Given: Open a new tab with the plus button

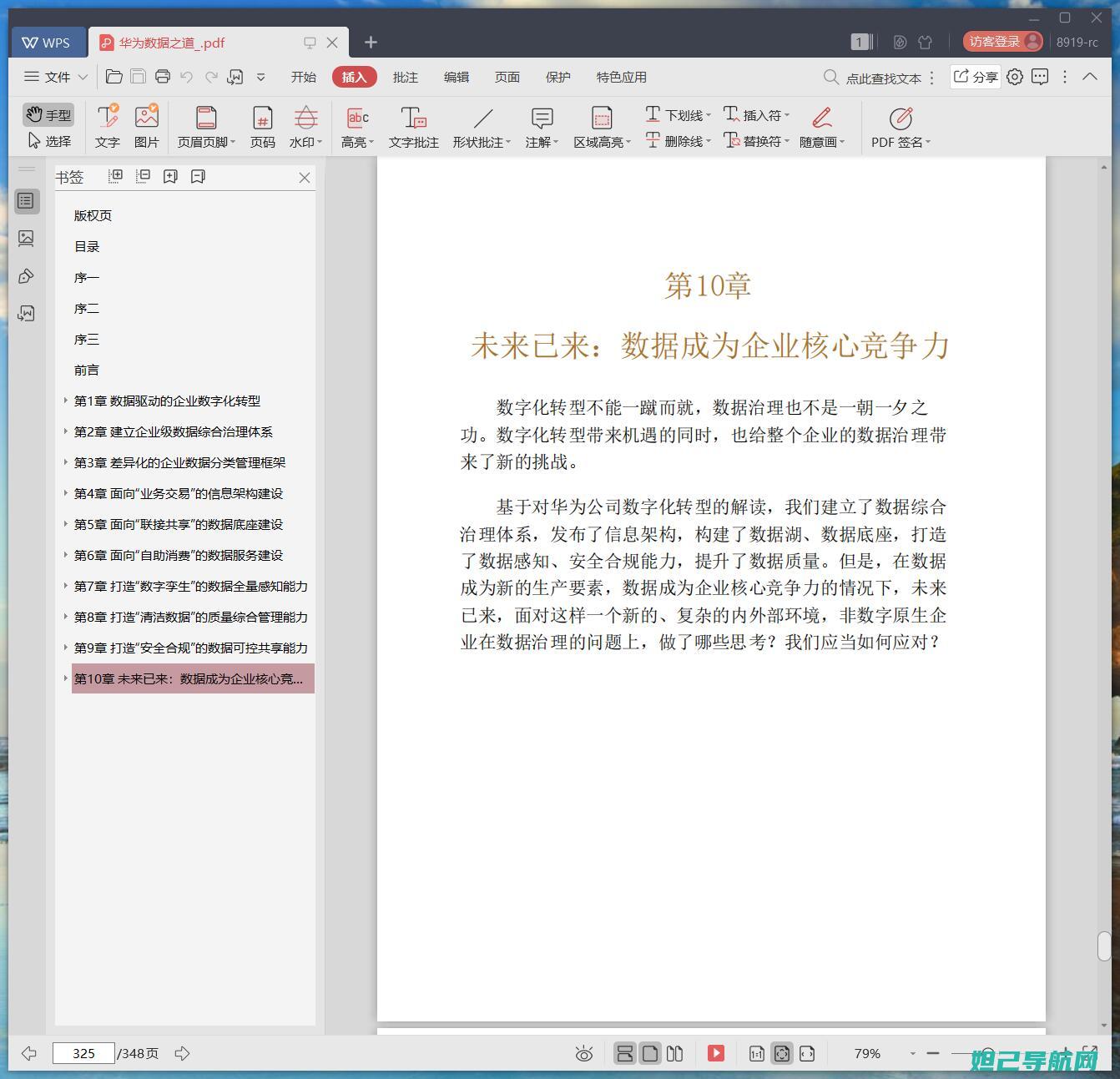Looking at the screenshot, I should [x=371, y=42].
